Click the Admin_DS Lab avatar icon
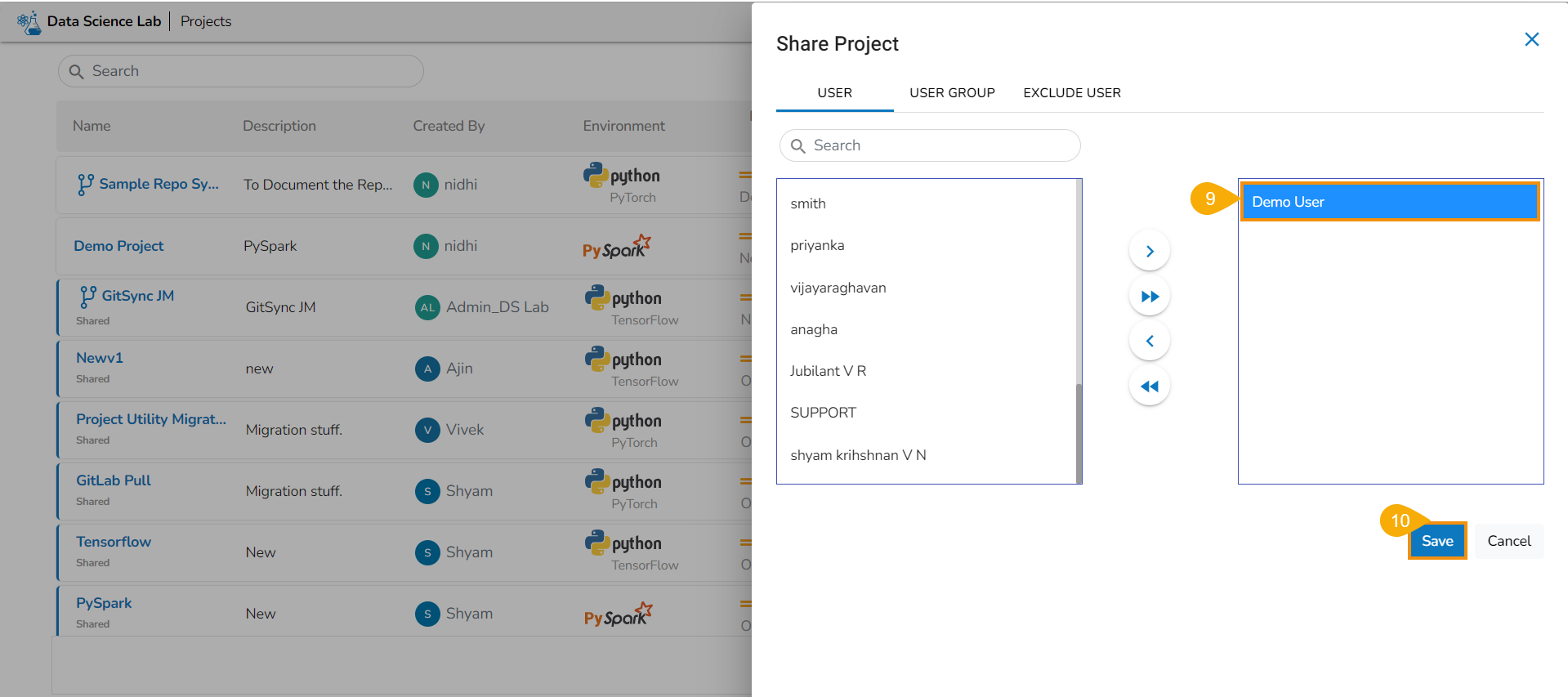Viewport: 1568px width, 697px height. click(x=427, y=307)
